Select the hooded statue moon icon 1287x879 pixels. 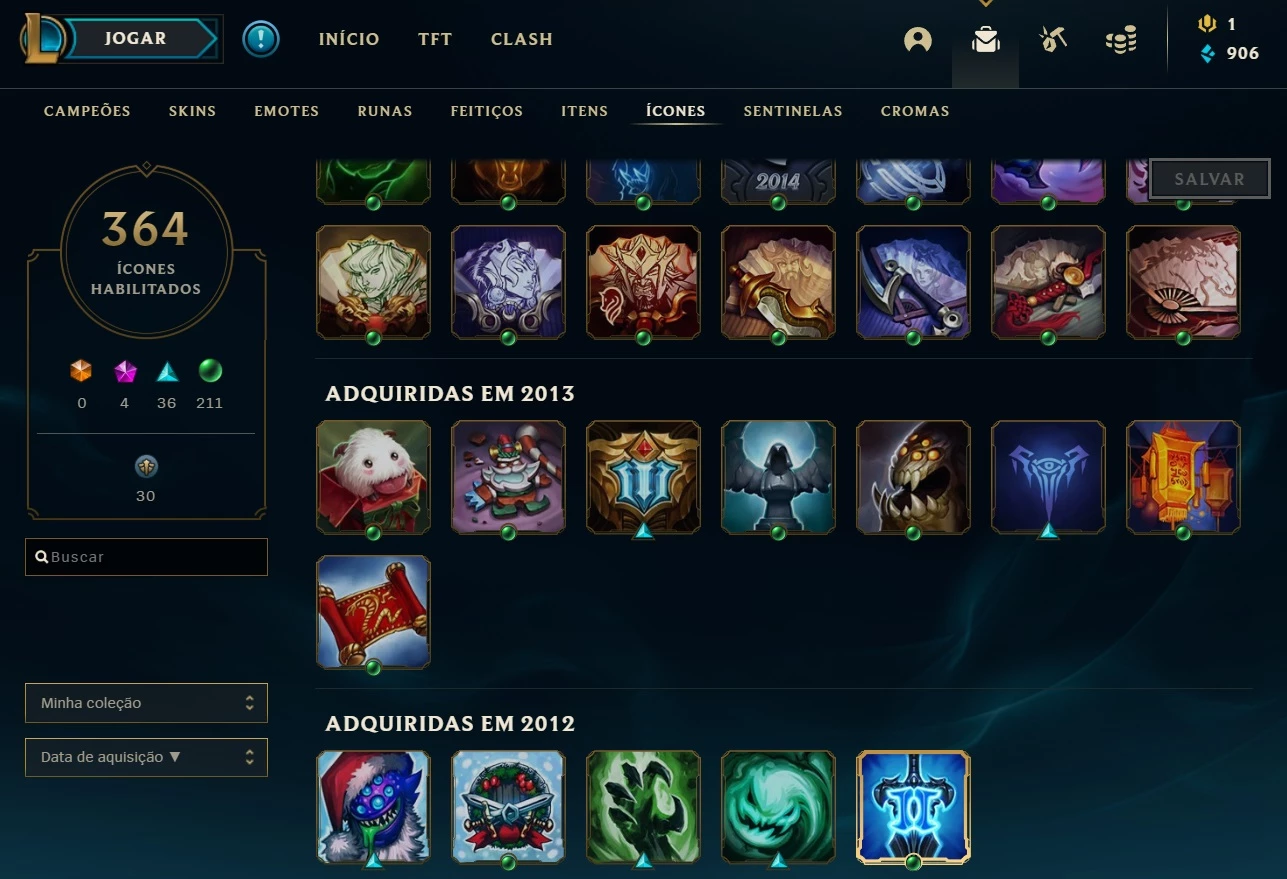(x=778, y=477)
